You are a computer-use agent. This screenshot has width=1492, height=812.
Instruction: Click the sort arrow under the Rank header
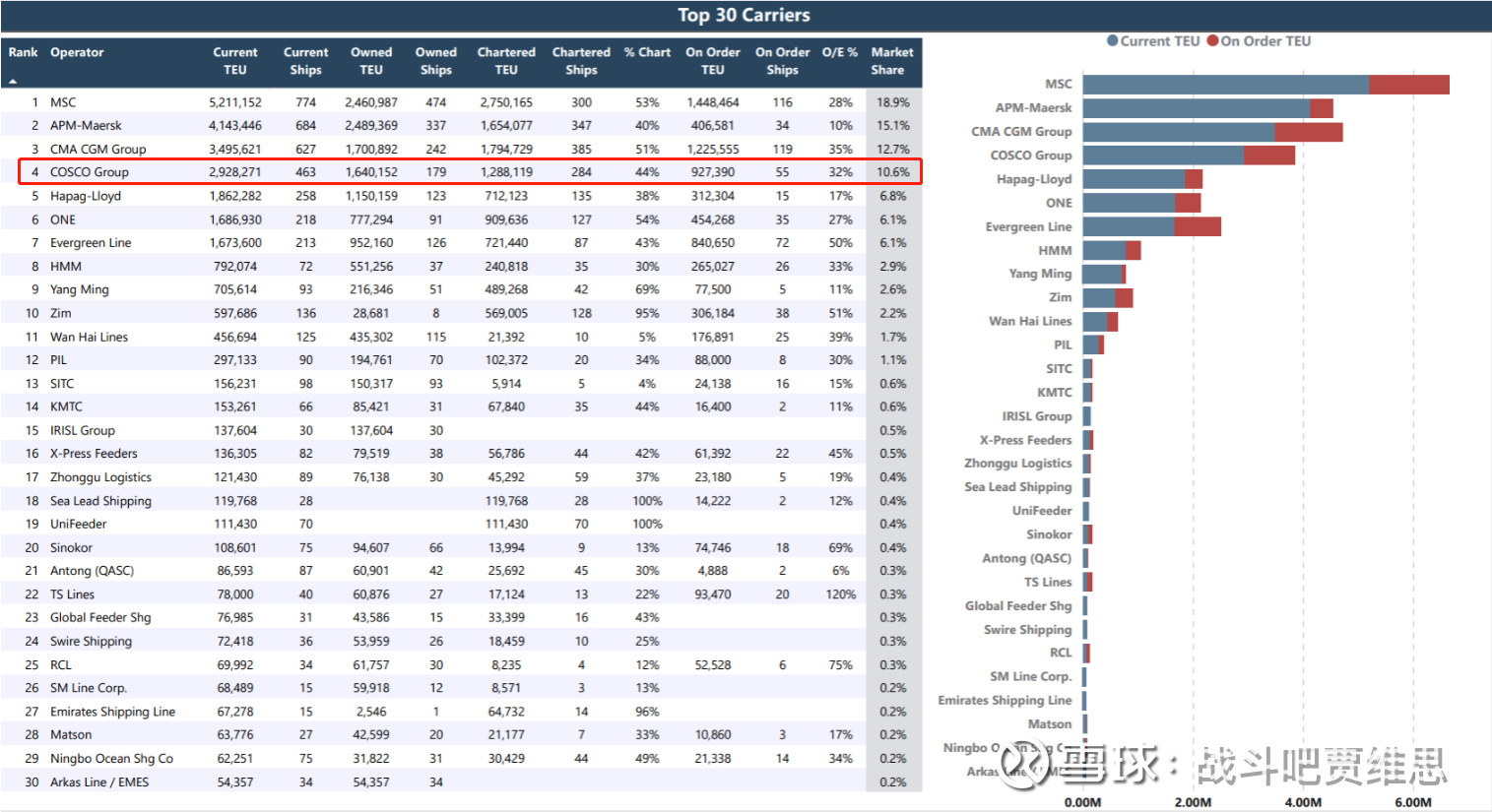[x=14, y=81]
